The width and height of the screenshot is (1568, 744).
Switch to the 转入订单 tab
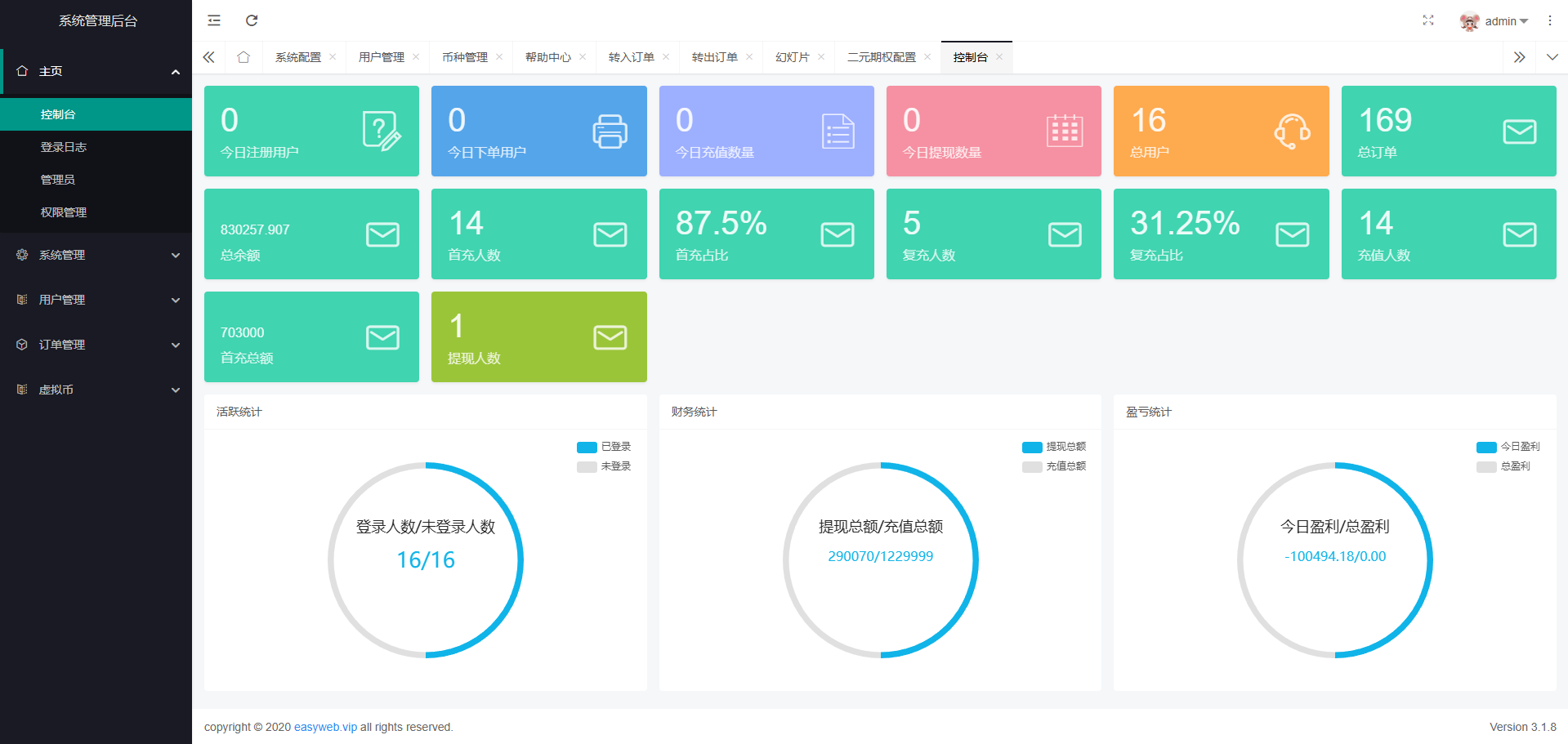(x=631, y=57)
